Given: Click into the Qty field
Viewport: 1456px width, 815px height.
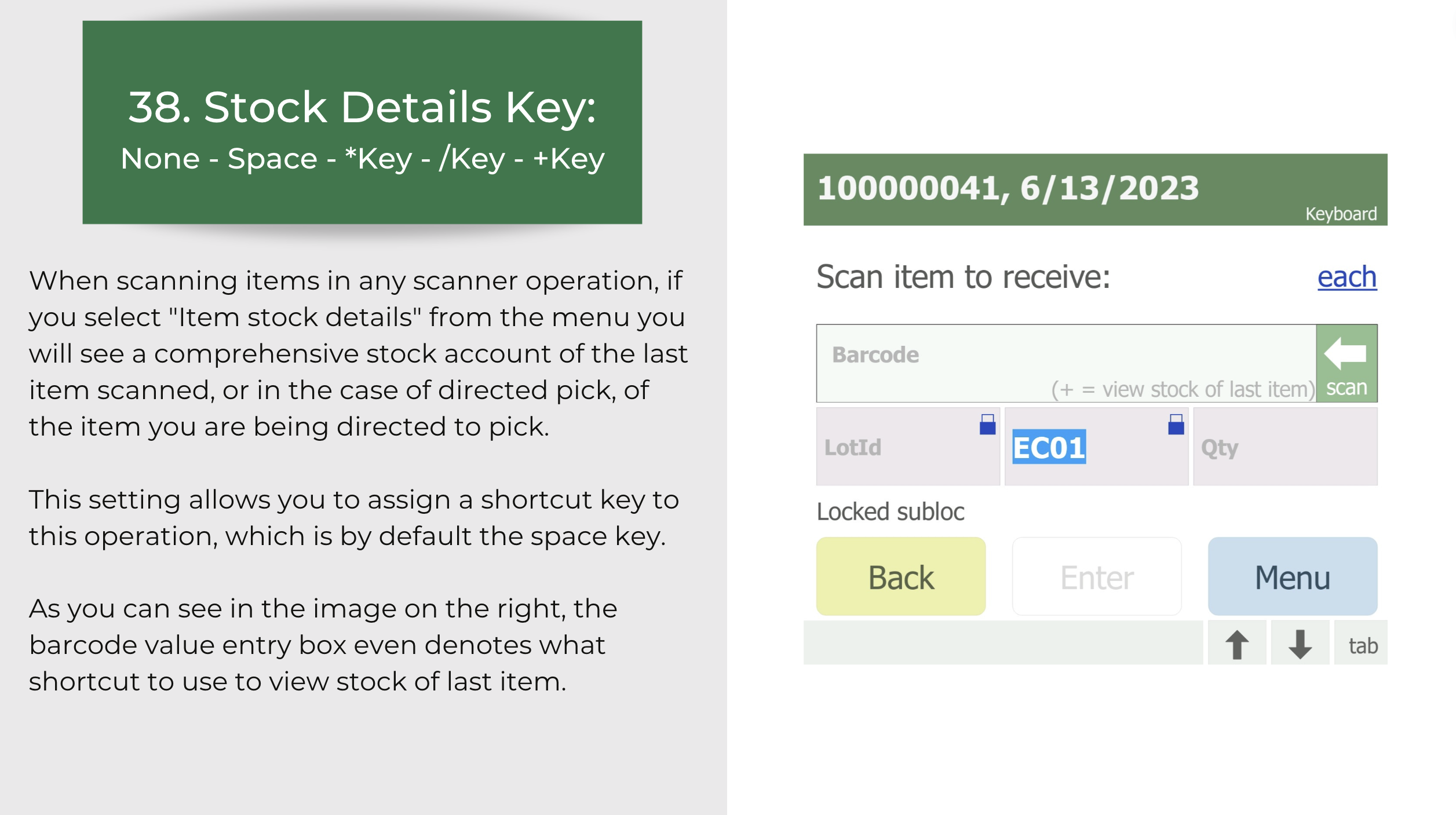Looking at the screenshot, I should 1285,447.
